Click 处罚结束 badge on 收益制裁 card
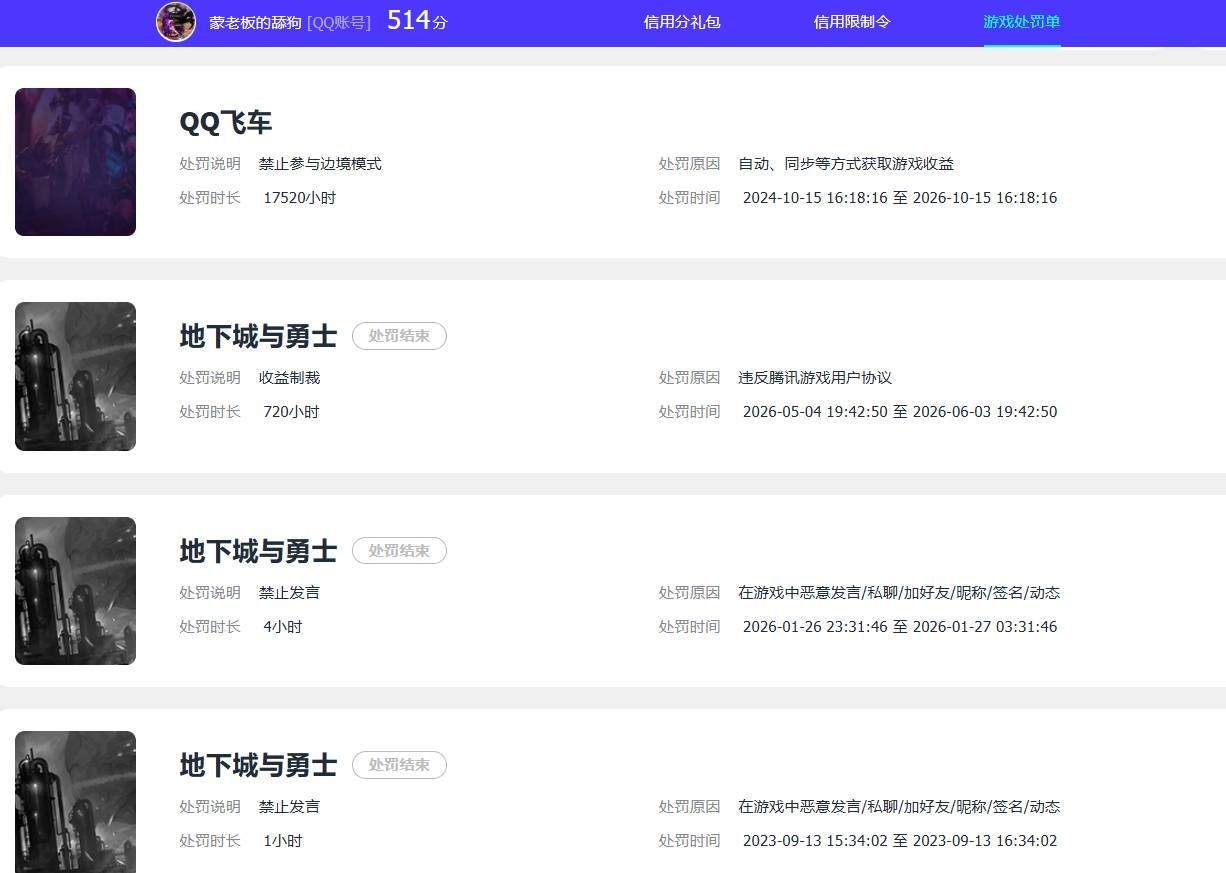The height and width of the screenshot is (873, 1226). click(x=399, y=336)
